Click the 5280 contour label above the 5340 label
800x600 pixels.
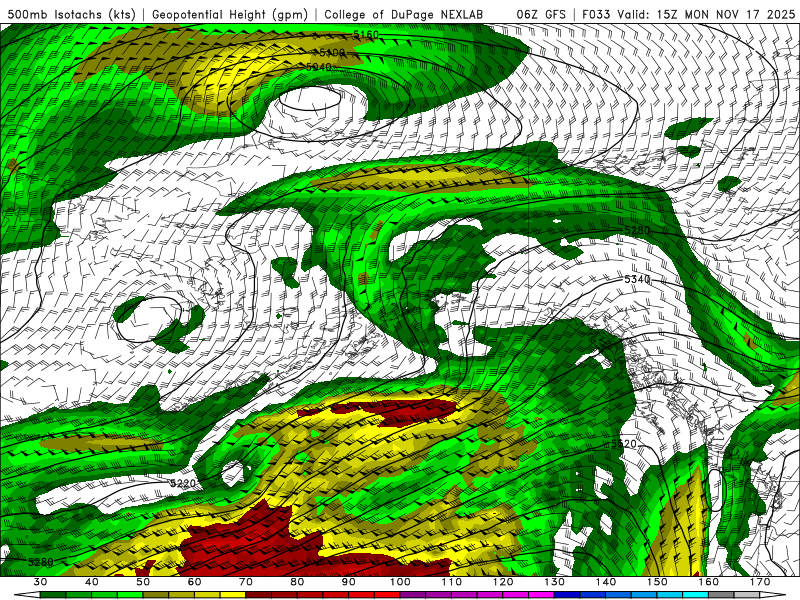[637, 231]
